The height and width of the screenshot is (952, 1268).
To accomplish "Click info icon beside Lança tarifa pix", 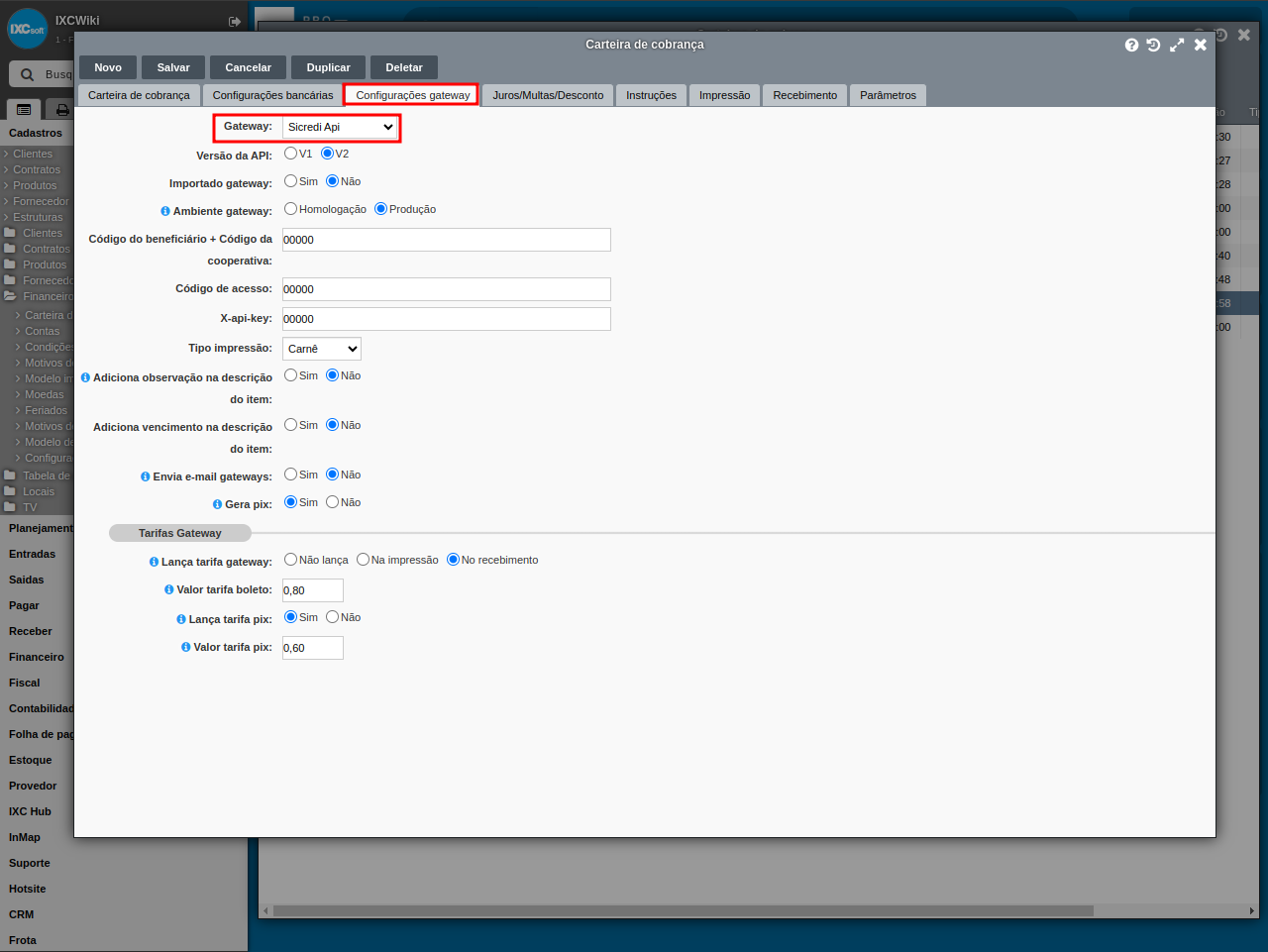I will coord(181,619).
